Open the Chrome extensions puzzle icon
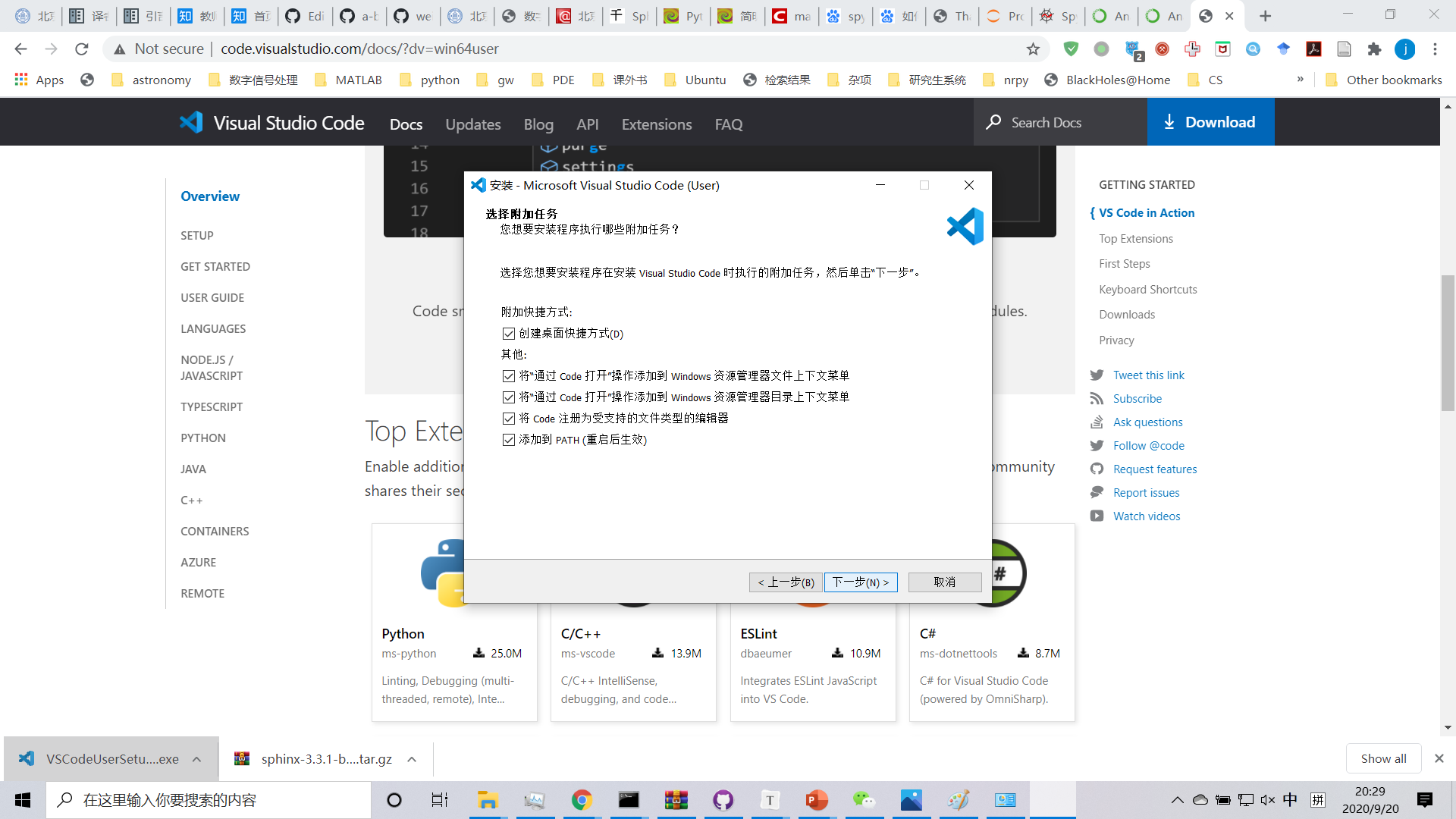This screenshot has height=819, width=1456. point(1374,49)
